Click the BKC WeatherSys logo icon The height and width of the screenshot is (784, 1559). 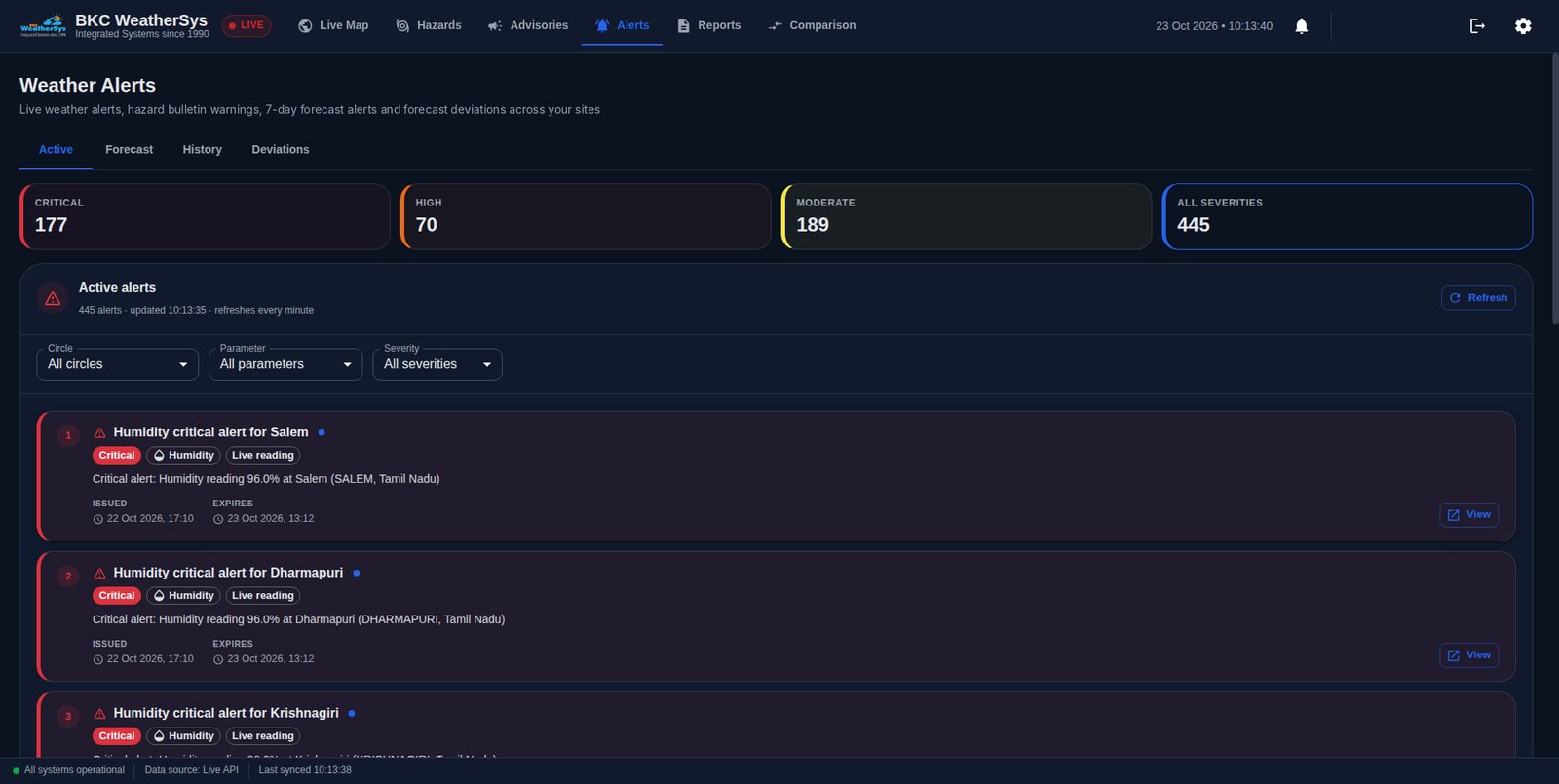44,25
